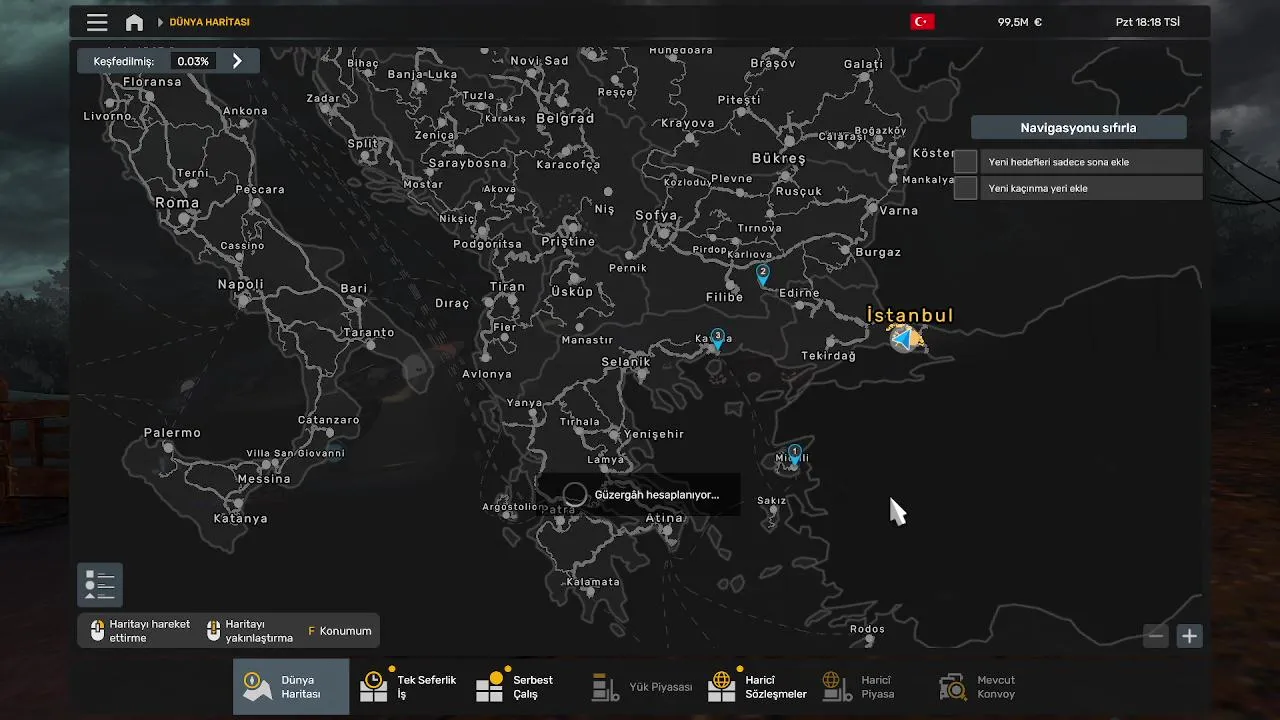1280x720 pixels.
Task: Open the hamburger main menu
Action: (x=97, y=22)
